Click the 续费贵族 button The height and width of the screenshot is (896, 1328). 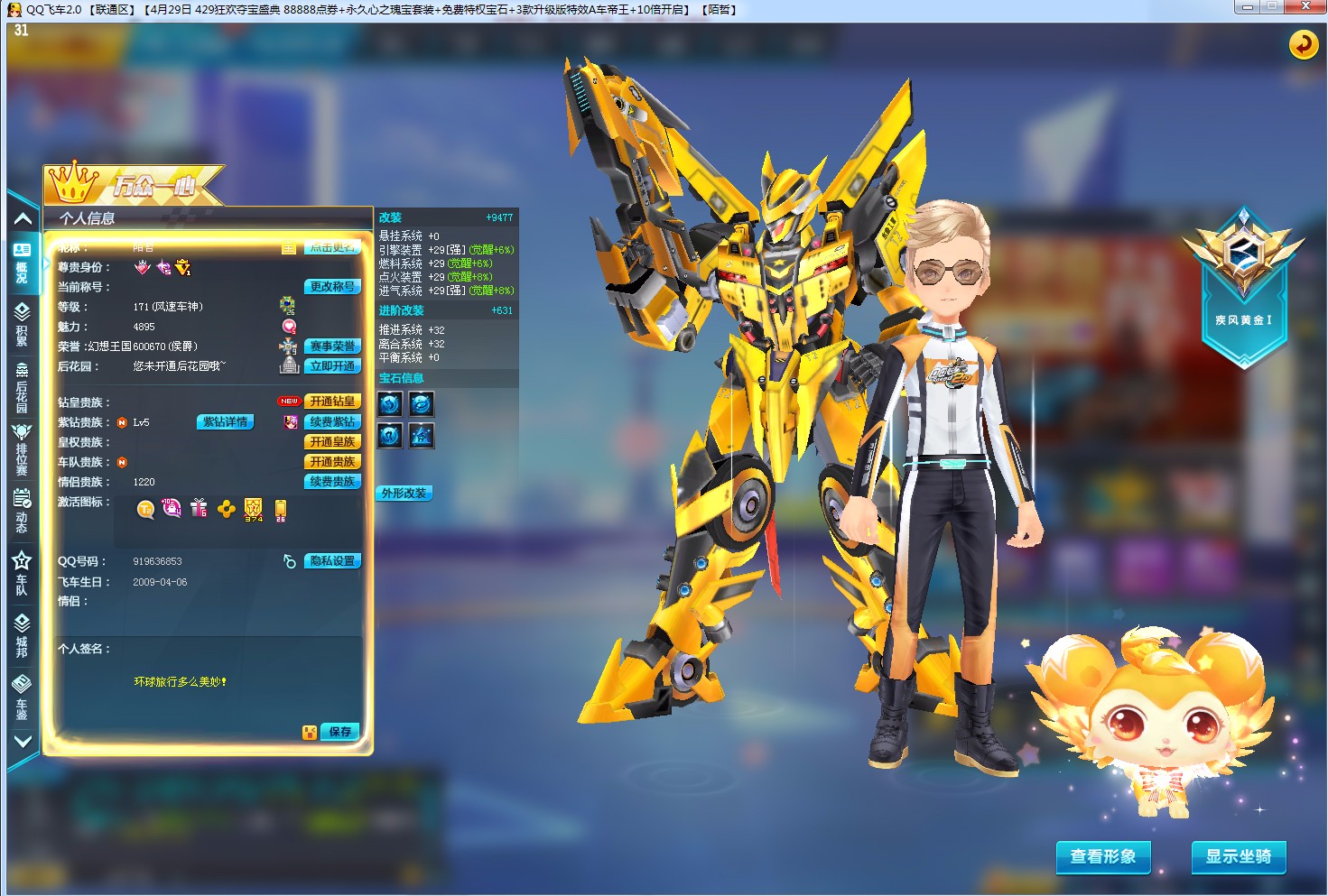332,482
